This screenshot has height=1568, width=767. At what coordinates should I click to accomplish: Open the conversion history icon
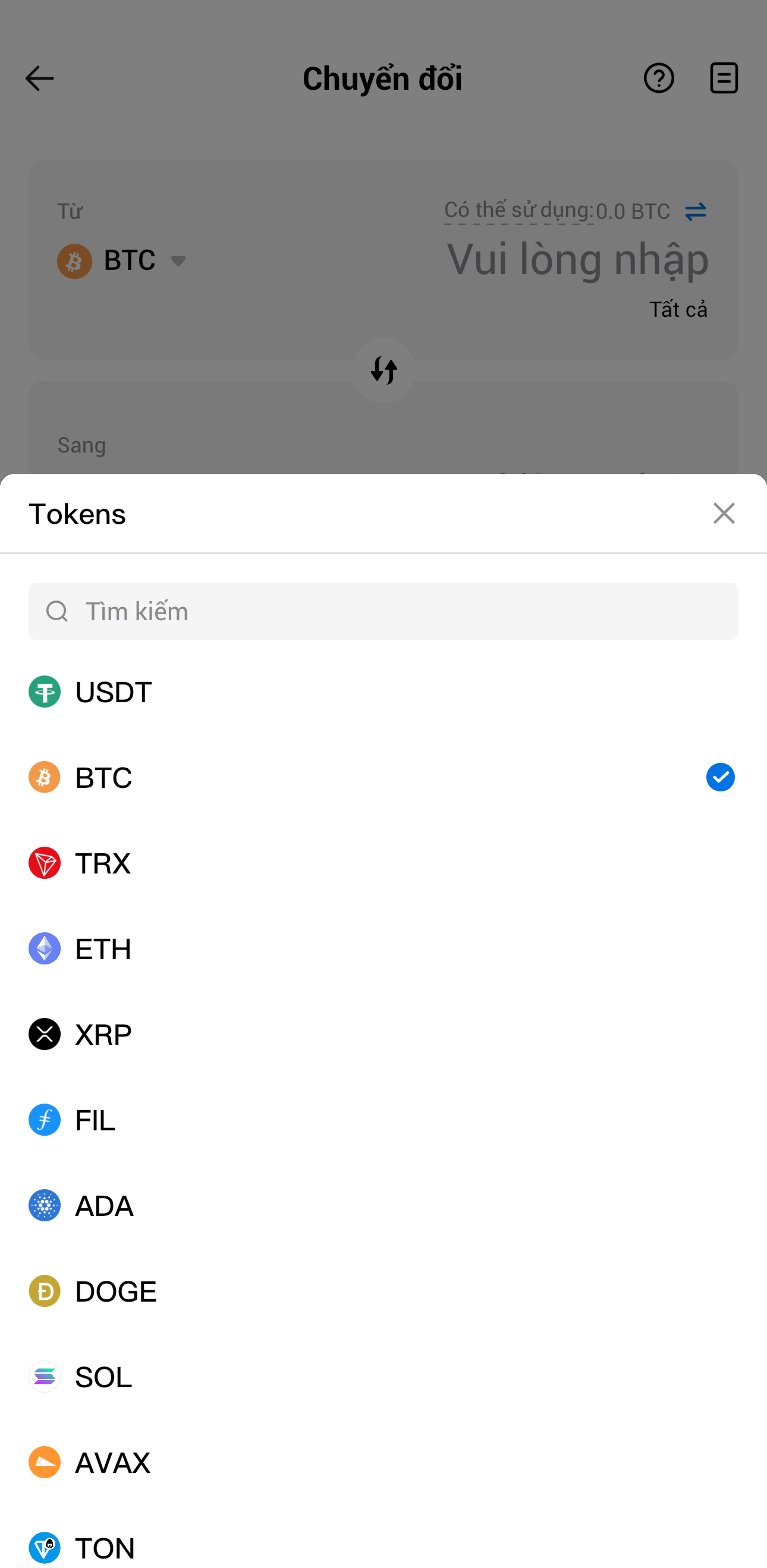tap(723, 78)
